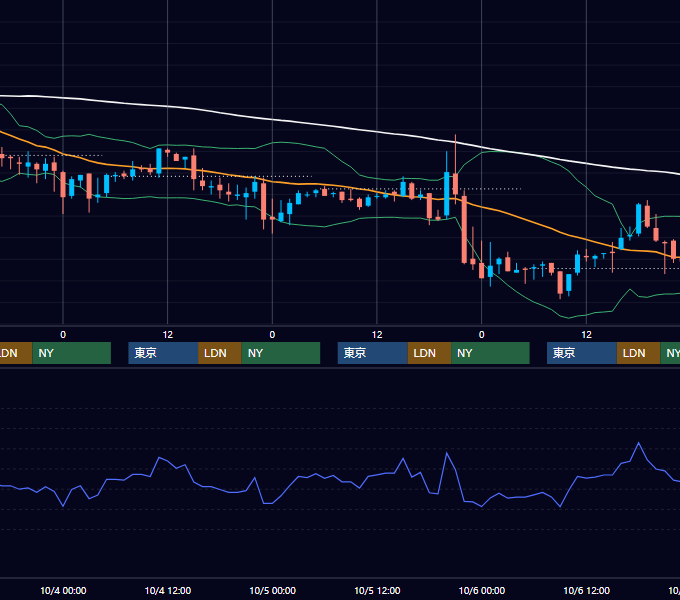The width and height of the screenshot is (680, 600).
Task: Select the 東京 session block on 10/6
Action: 582,353
